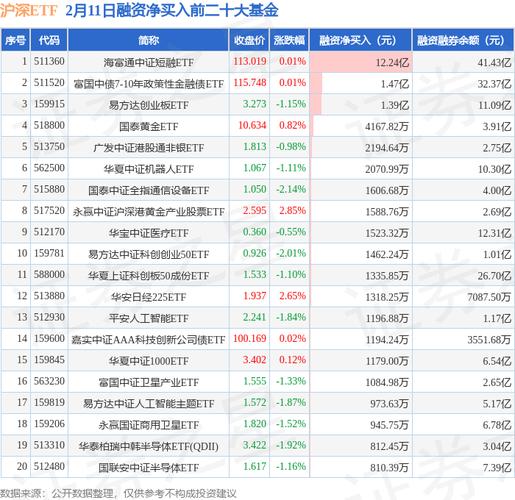Click the 数据来源 disclaimer footer text
The image size is (515, 500).
[118, 493]
